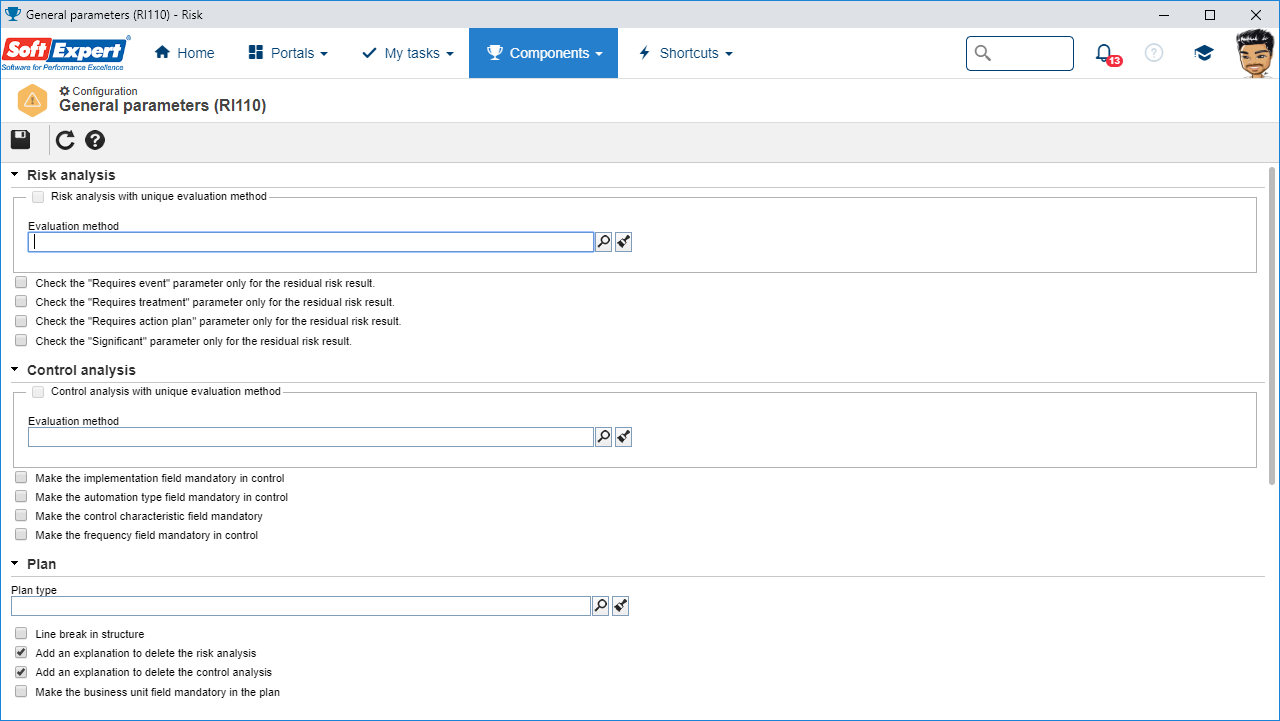
Task: Click the greyed help circle in header
Action: point(1154,53)
